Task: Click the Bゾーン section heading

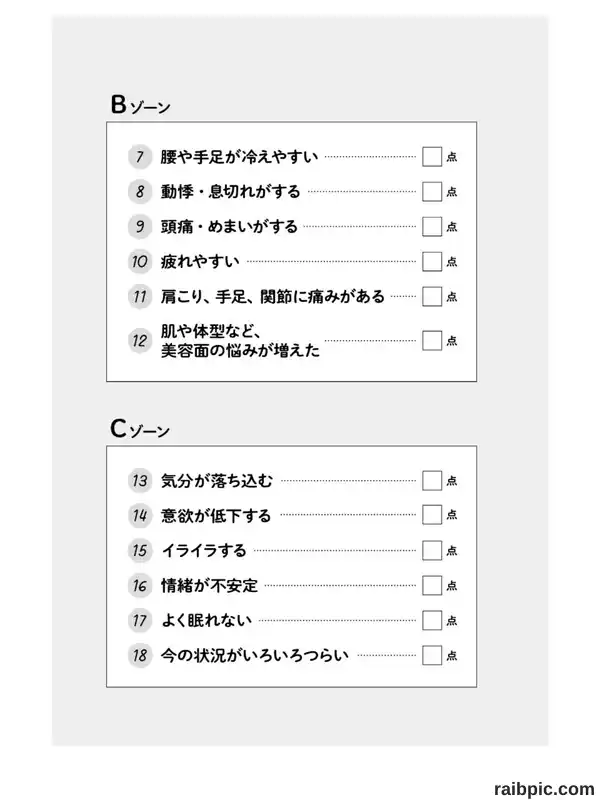Action: (140, 105)
